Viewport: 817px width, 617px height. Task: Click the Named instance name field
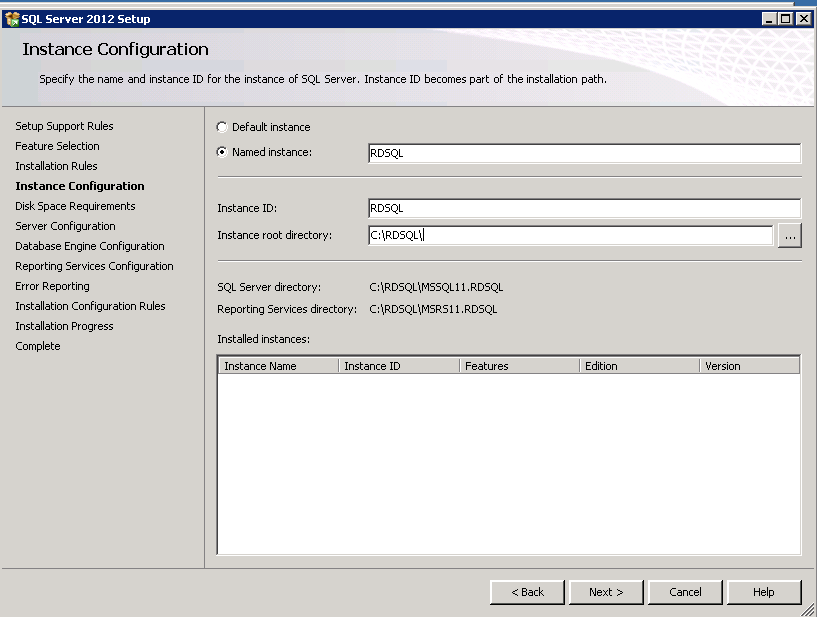click(584, 153)
